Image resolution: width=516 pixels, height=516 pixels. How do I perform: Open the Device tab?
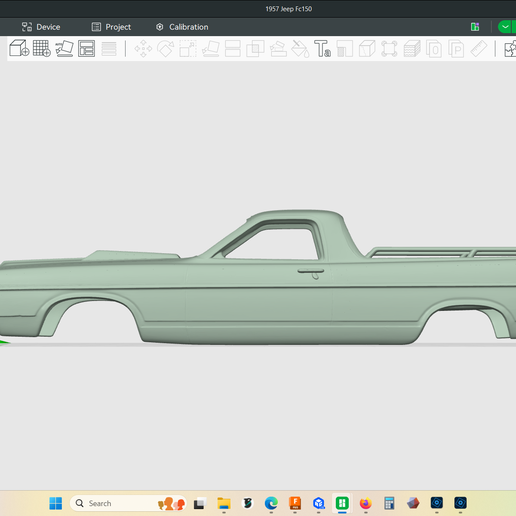(x=41, y=27)
